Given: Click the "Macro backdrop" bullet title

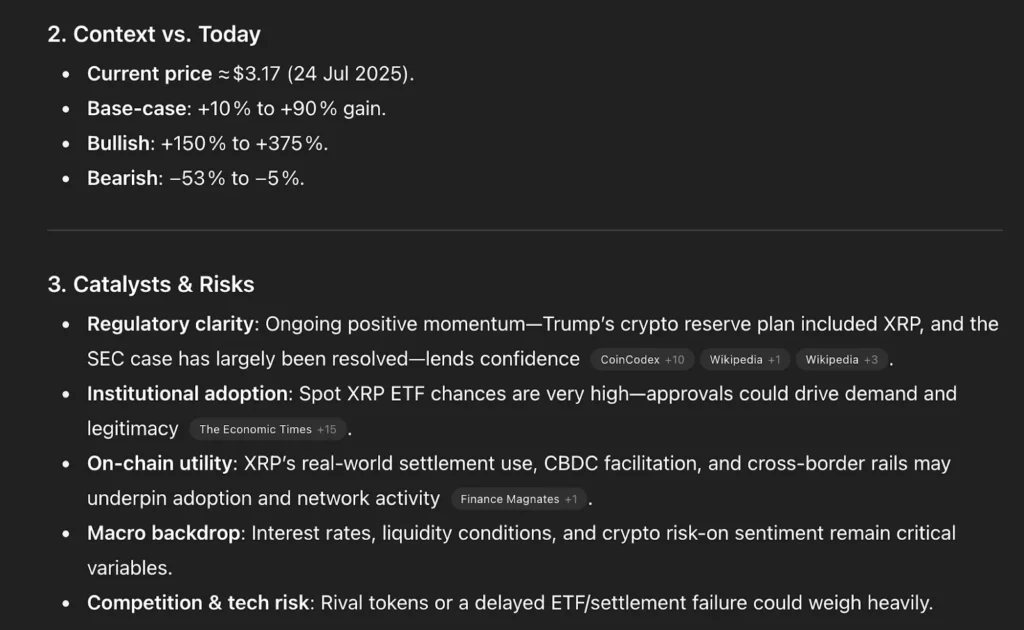Looking at the screenshot, I should coord(163,534).
